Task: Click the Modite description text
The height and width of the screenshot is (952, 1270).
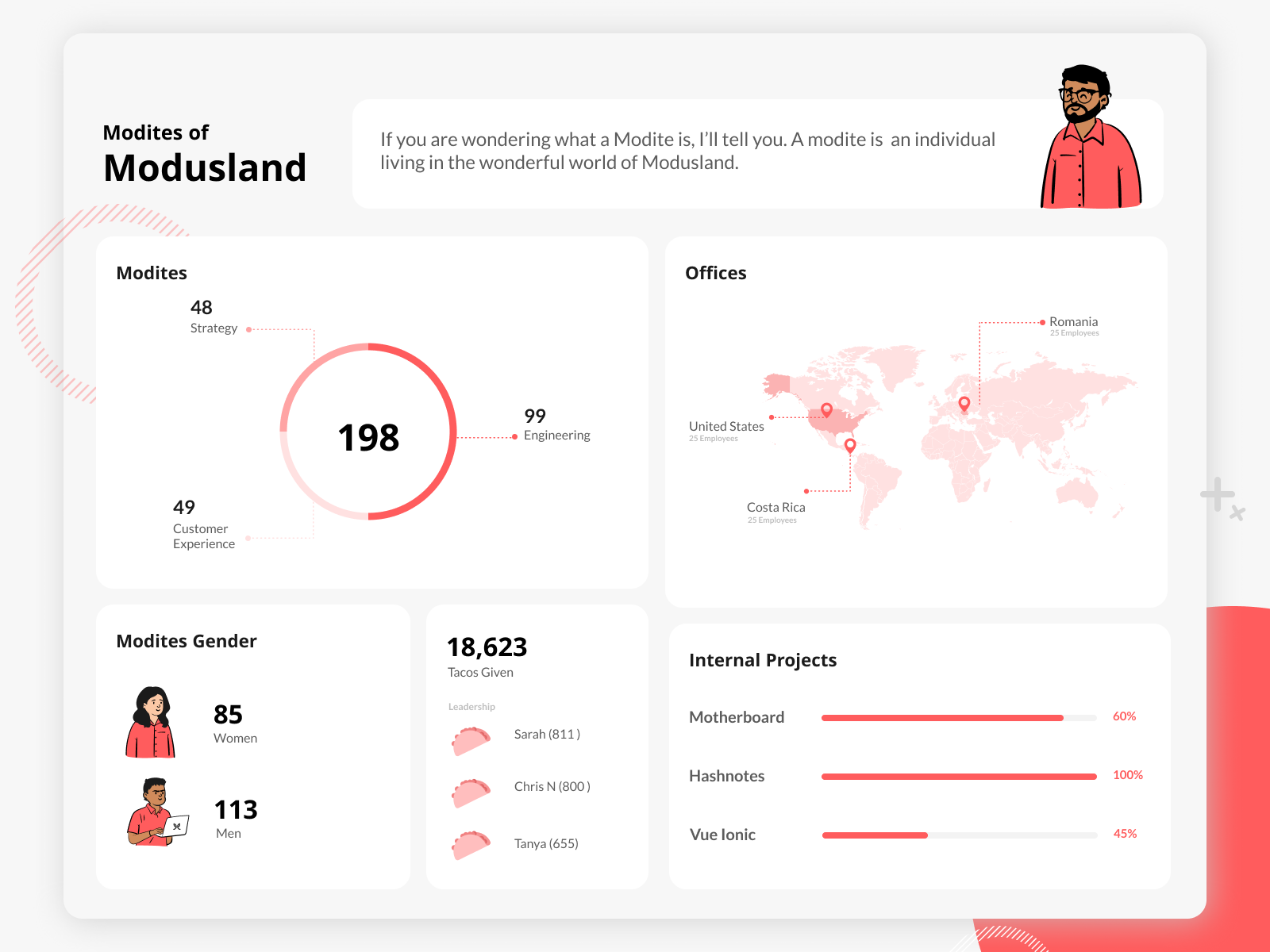Action: click(687, 151)
